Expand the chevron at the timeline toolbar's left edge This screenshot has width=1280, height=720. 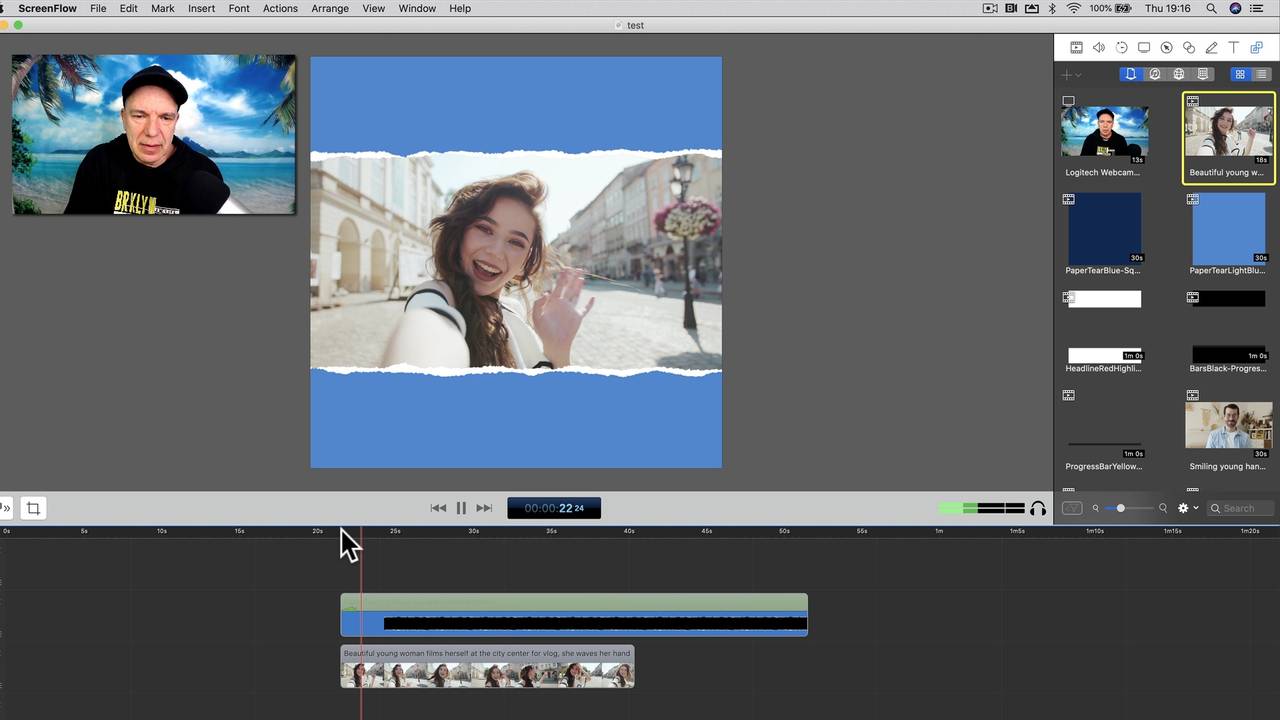[7, 508]
